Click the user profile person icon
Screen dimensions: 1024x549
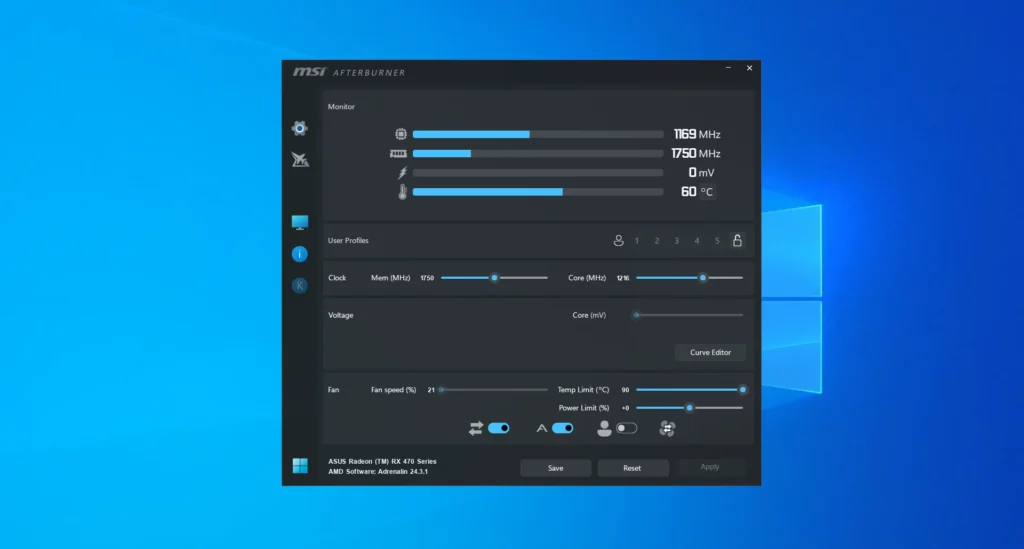point(618,240)
